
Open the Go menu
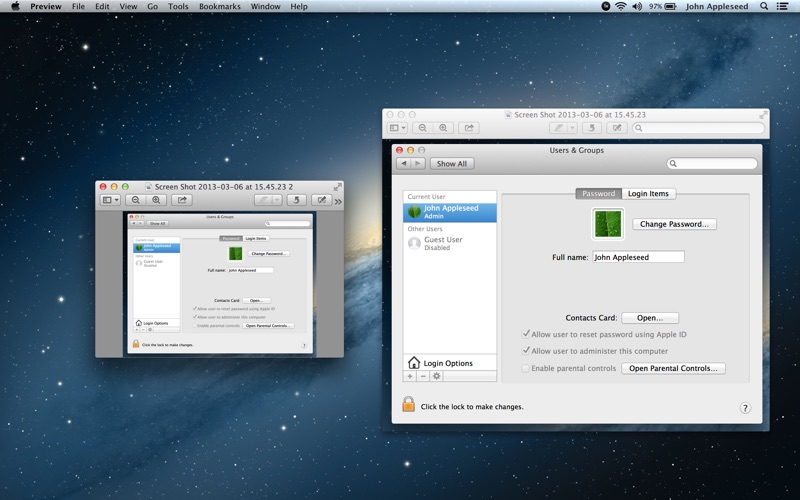pyautogui.click(x=152, y=6)
